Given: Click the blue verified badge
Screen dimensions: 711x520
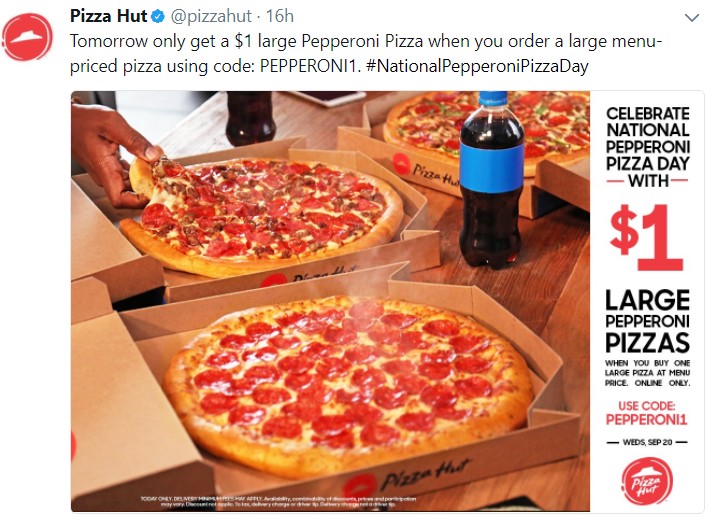Looking at the screenshot, I should click(x=157, y=17).
